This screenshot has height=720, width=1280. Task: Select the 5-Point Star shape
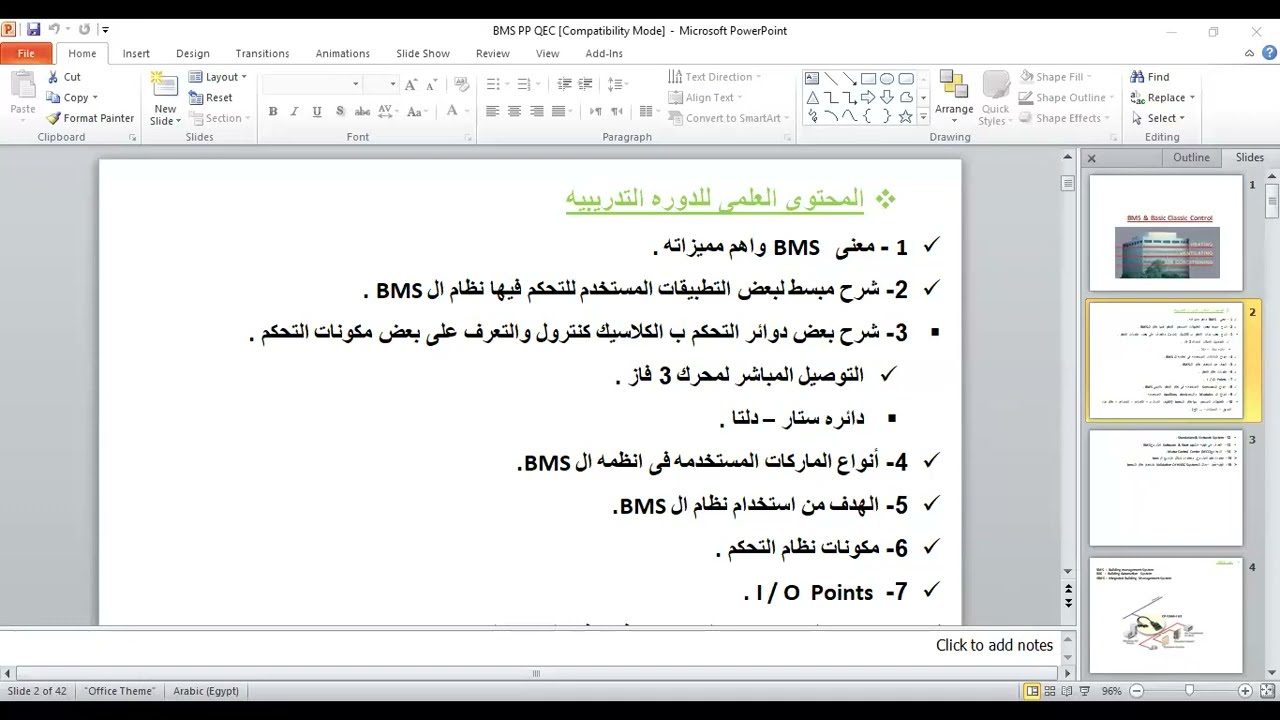905,116
